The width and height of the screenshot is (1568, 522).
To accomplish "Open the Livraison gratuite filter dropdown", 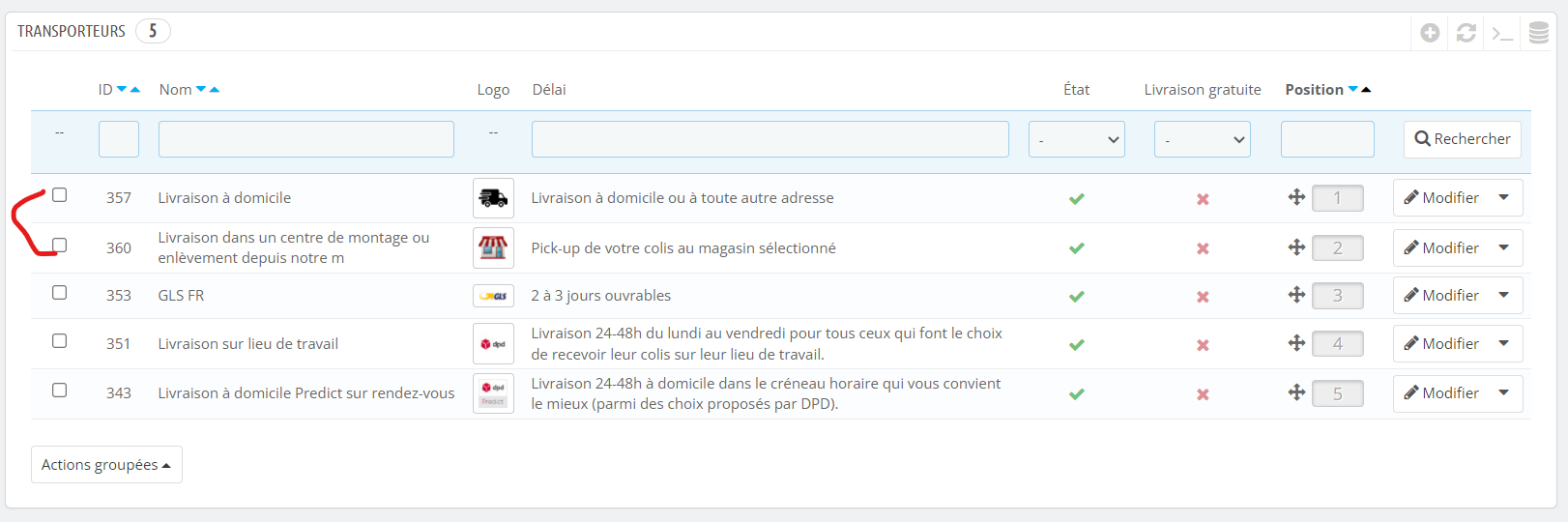I will tap(1203, 139).
